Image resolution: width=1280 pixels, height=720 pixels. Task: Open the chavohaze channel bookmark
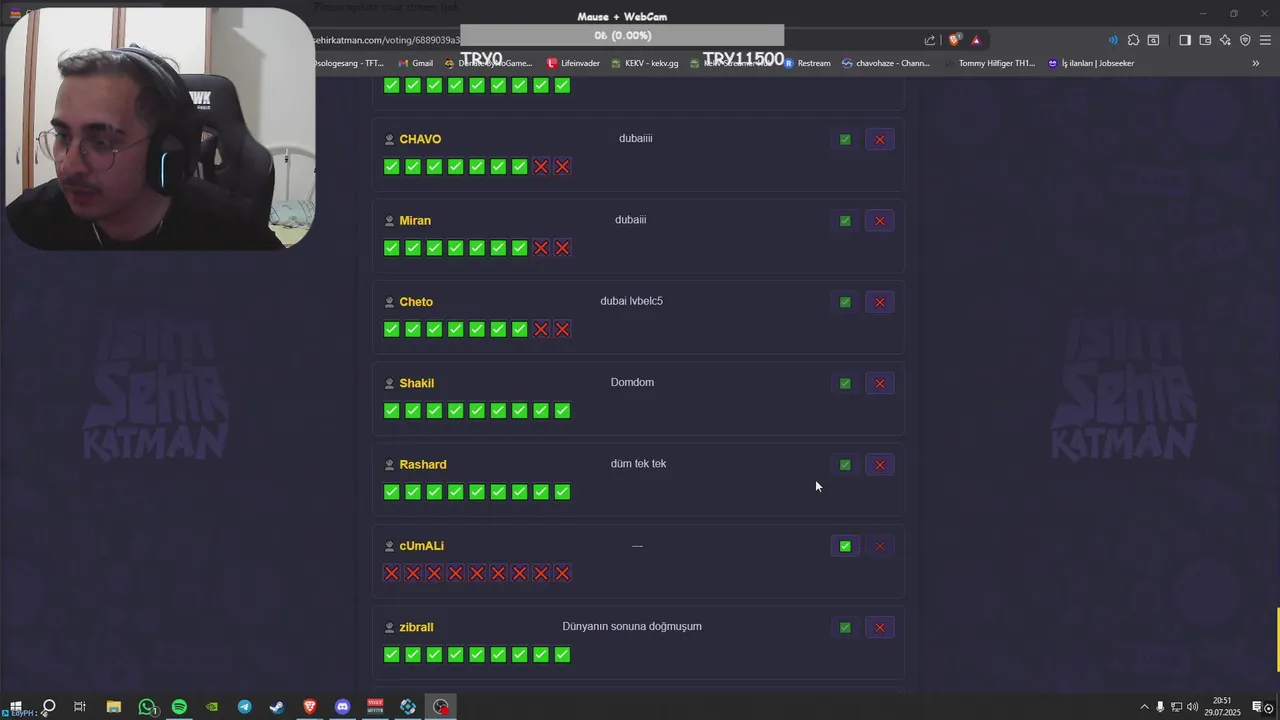(886, 63)
